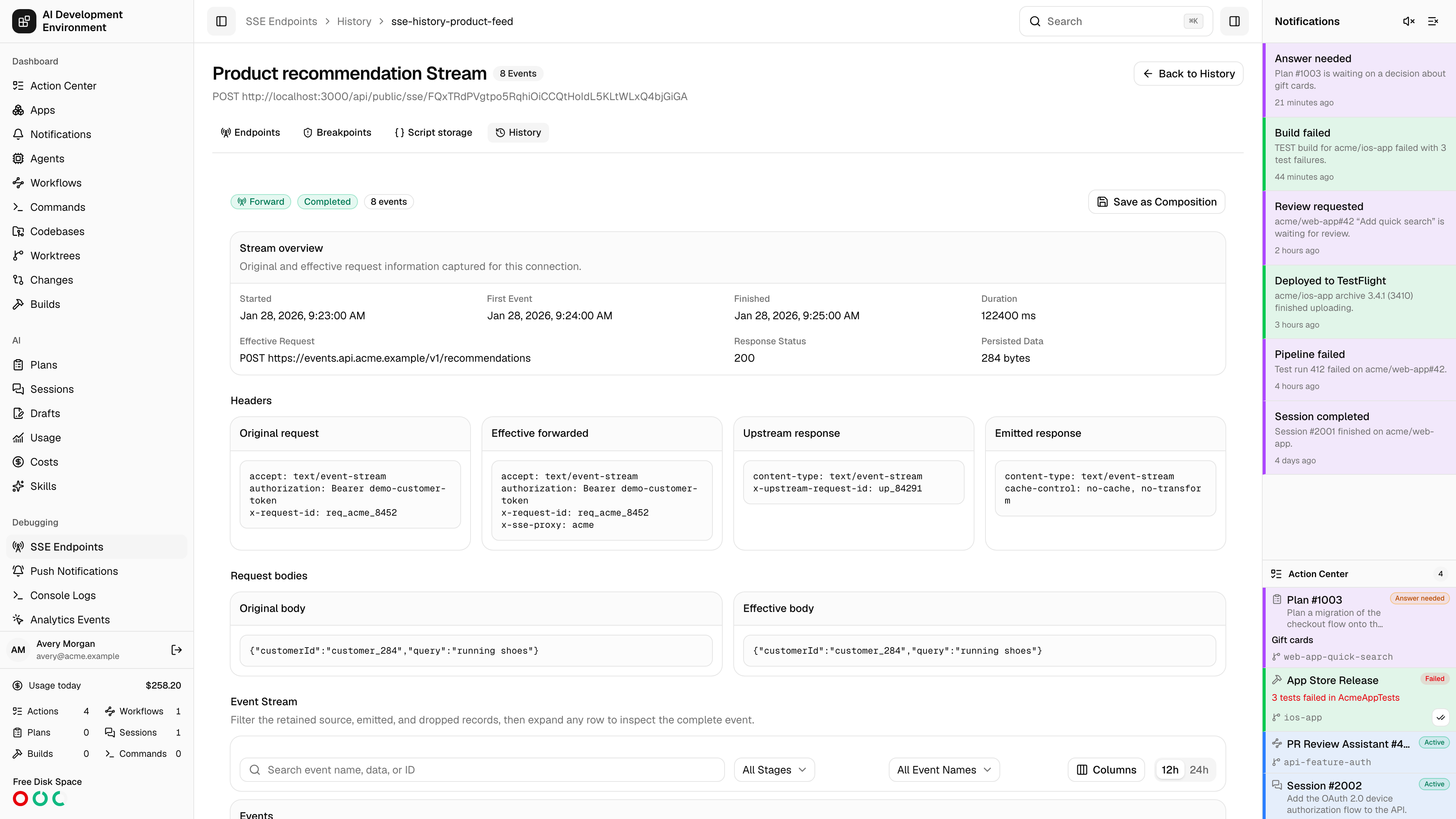Toggle the left sidebar panel icon
1456x819 pixels.
[x=221, y=22]
